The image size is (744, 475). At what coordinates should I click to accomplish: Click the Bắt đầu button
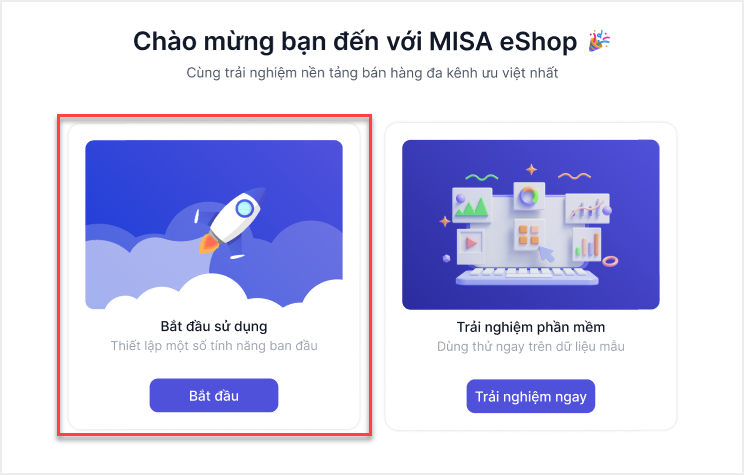[214, 395]
